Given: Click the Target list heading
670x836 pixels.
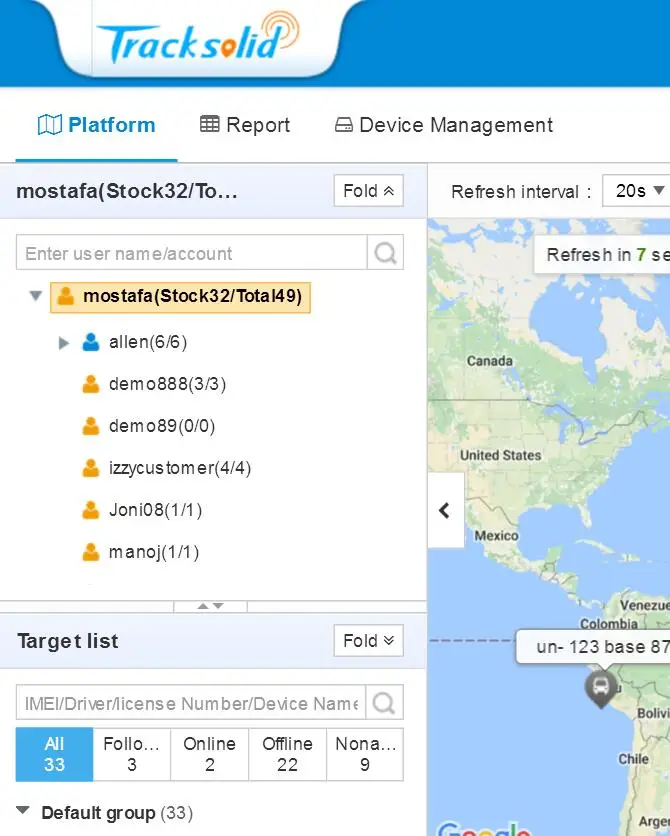Looking at the screenshot, I should [68, 641].
